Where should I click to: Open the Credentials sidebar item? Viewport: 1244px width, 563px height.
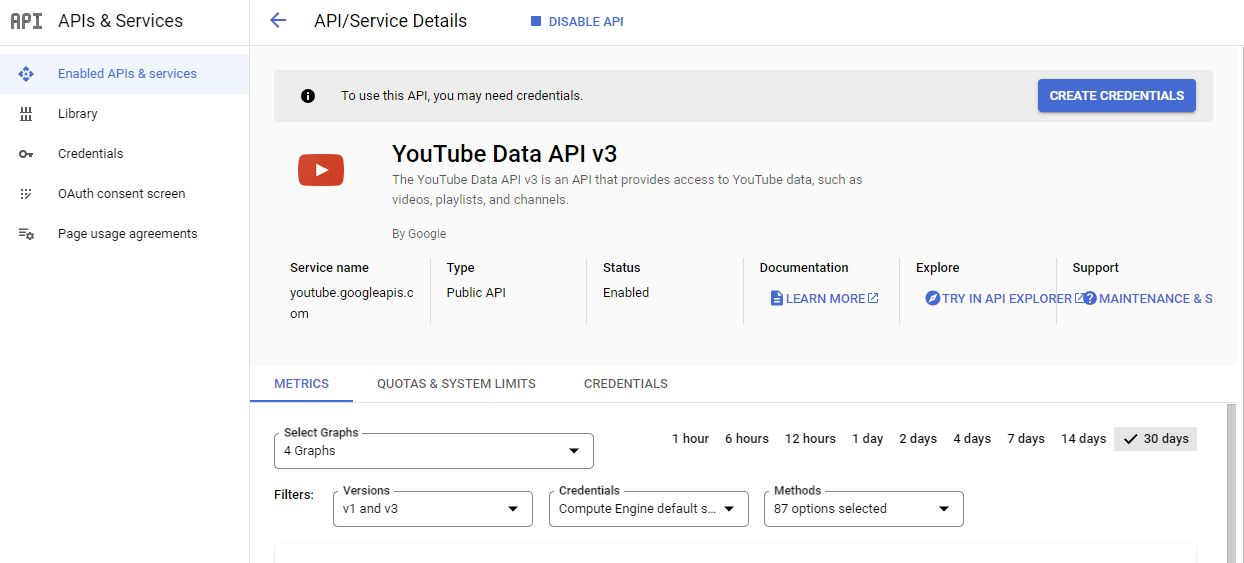click(124, 154)
